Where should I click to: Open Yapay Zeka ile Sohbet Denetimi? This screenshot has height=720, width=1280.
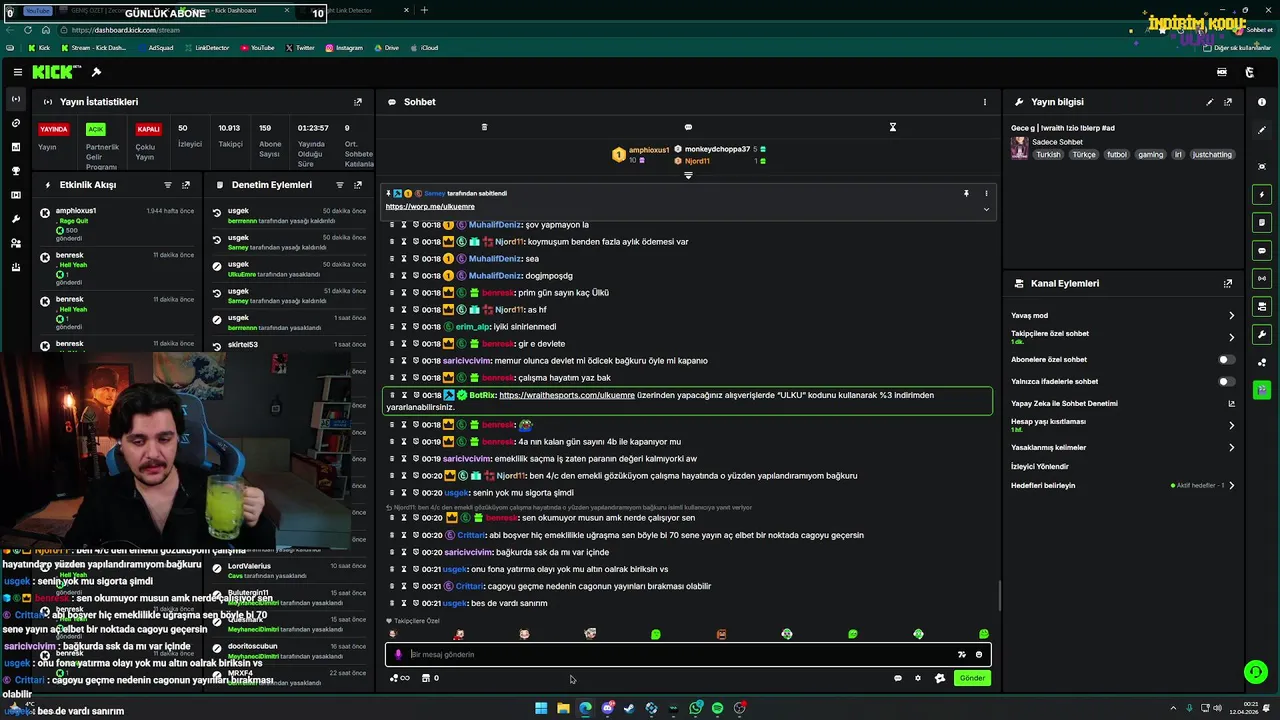[x=1231, y=404]
